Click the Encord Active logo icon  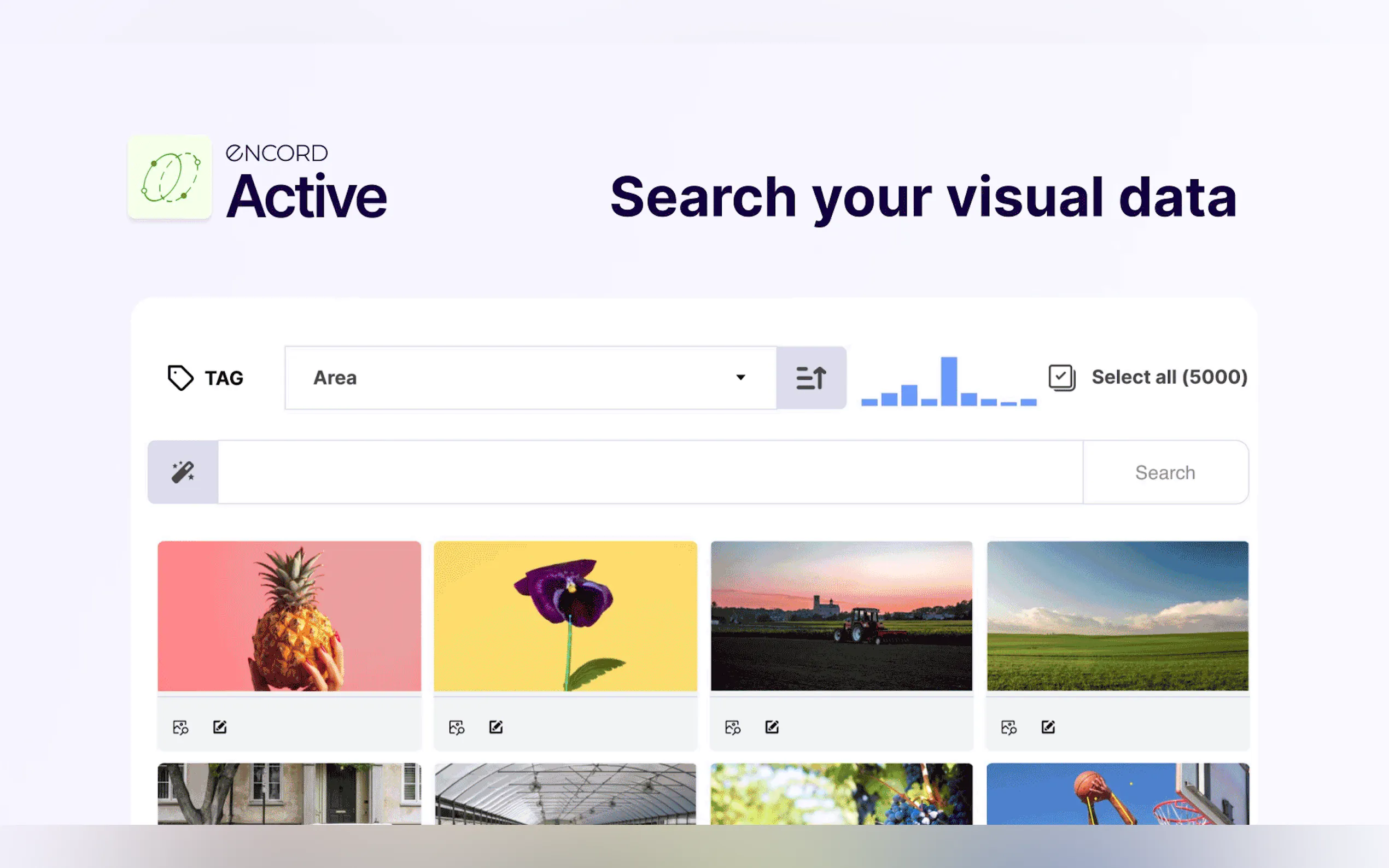click(x=170, y=178)
